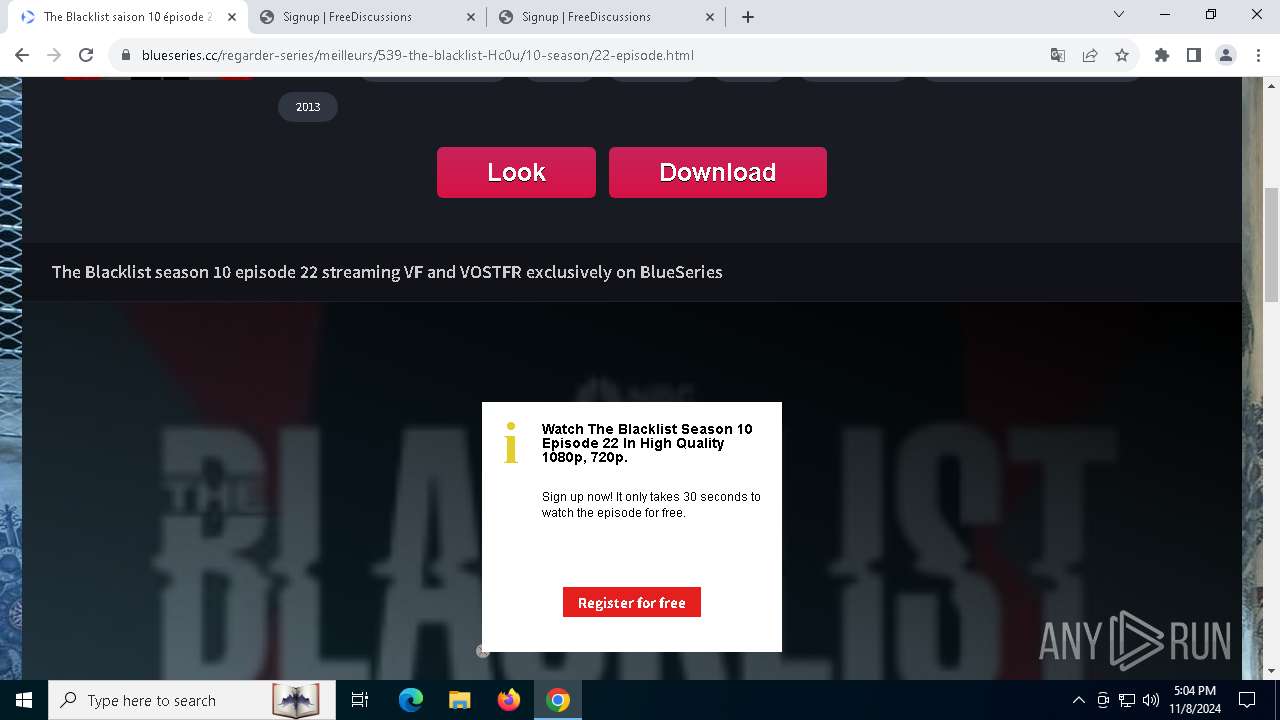Show hidden system tray icons
This screenshot has height=720, width=1280.
1078,700
